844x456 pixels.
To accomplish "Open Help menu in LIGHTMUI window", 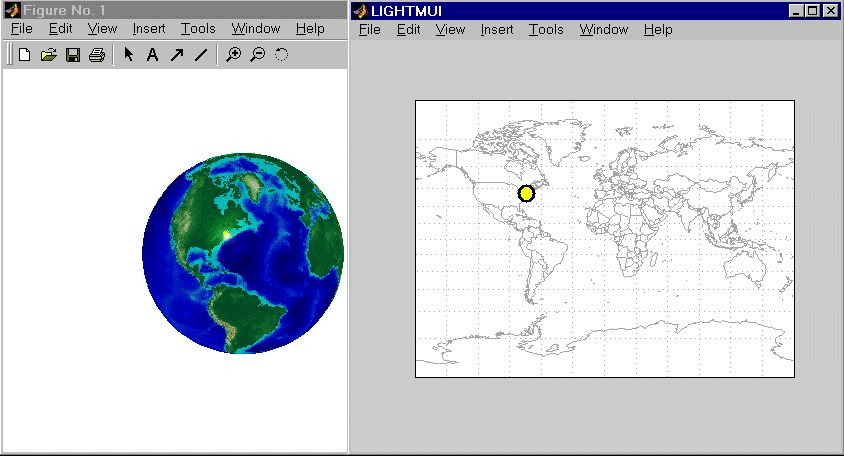I will (x=658, y=30).
